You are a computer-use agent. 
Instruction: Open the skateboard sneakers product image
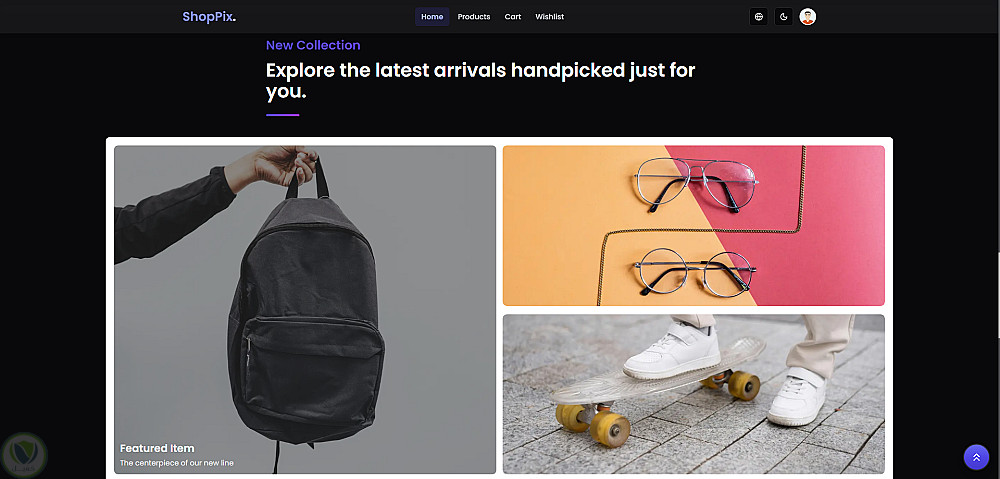693,394
